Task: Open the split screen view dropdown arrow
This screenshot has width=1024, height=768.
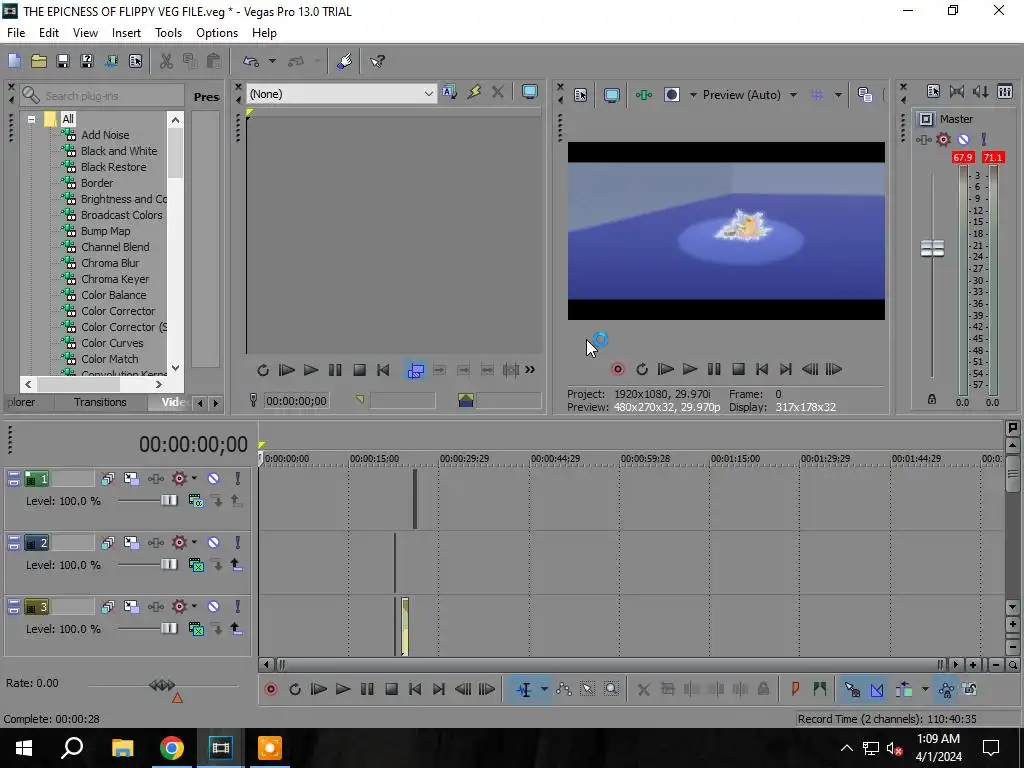Action: tap(692, 95)
